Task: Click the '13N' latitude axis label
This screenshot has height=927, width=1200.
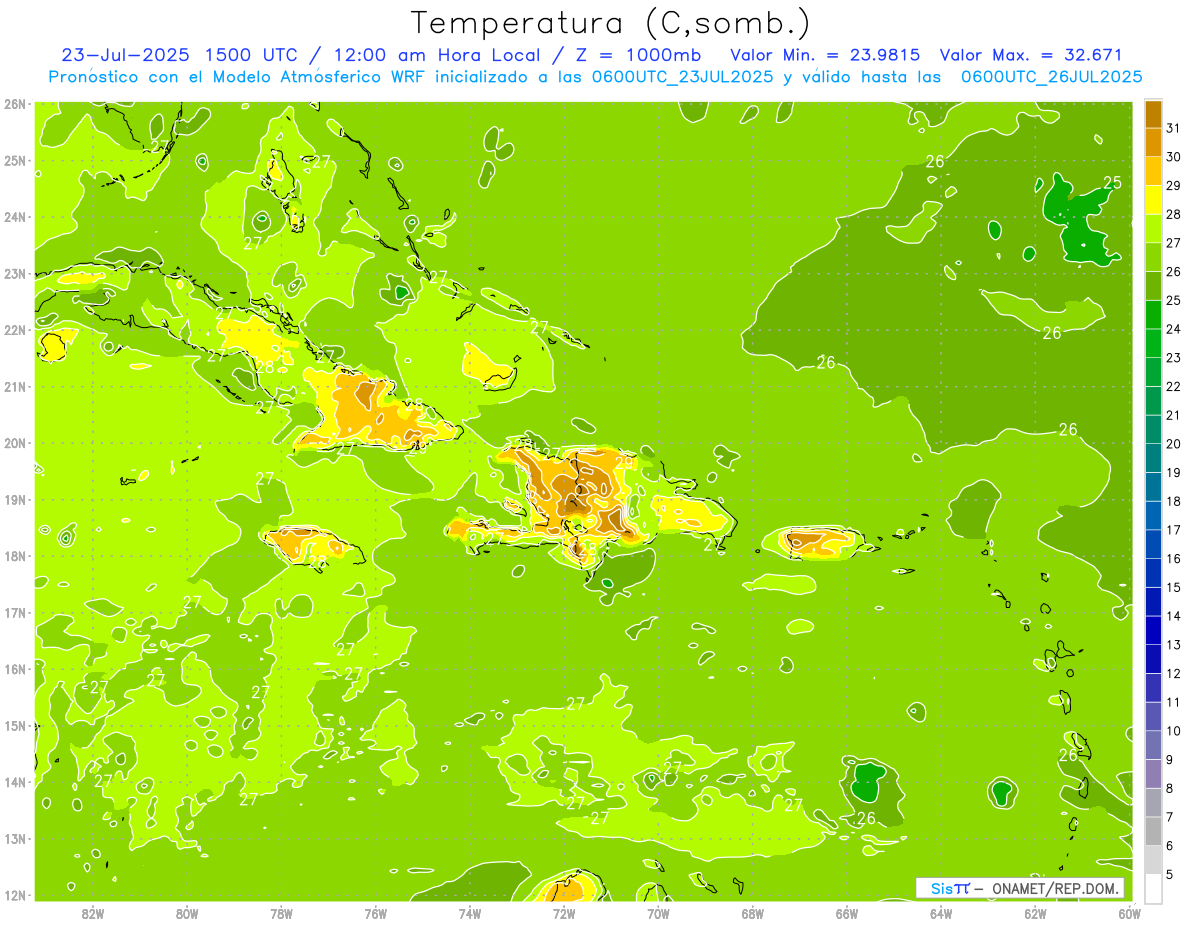Action: click(x=15, y=838)
